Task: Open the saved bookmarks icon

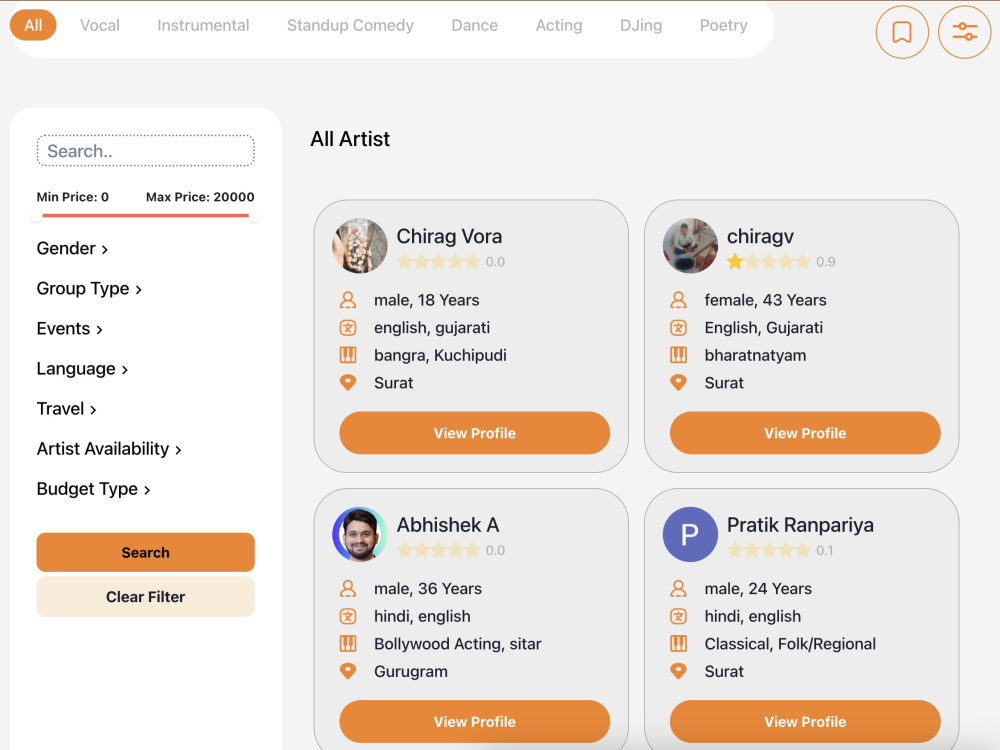Action: [902, 32]
